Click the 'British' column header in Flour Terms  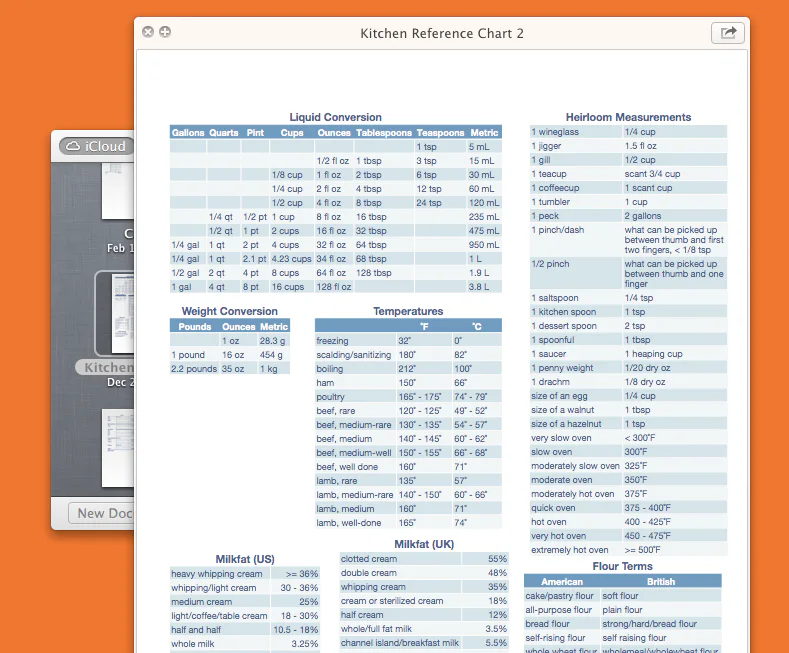[x=661, y=582]
